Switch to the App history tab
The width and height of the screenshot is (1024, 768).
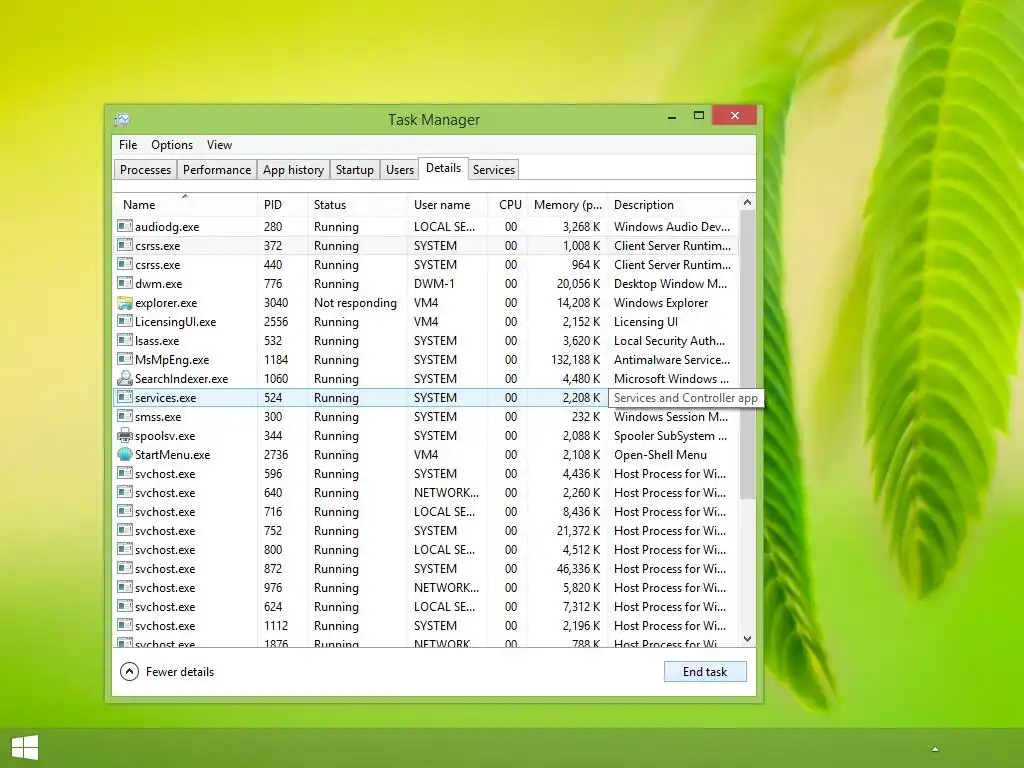(293, 170)
